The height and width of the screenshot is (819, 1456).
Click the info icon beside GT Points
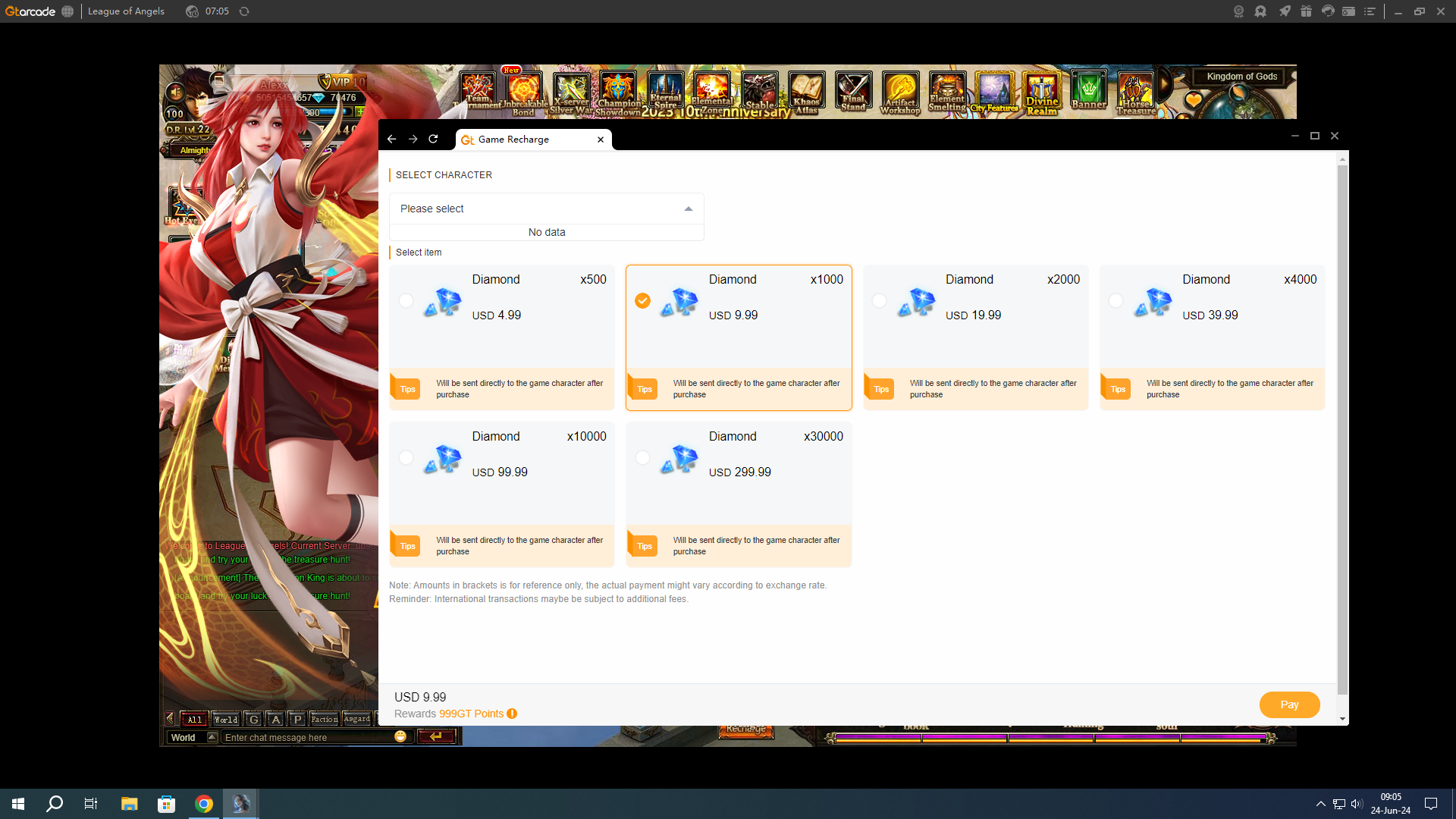(512, 714)
